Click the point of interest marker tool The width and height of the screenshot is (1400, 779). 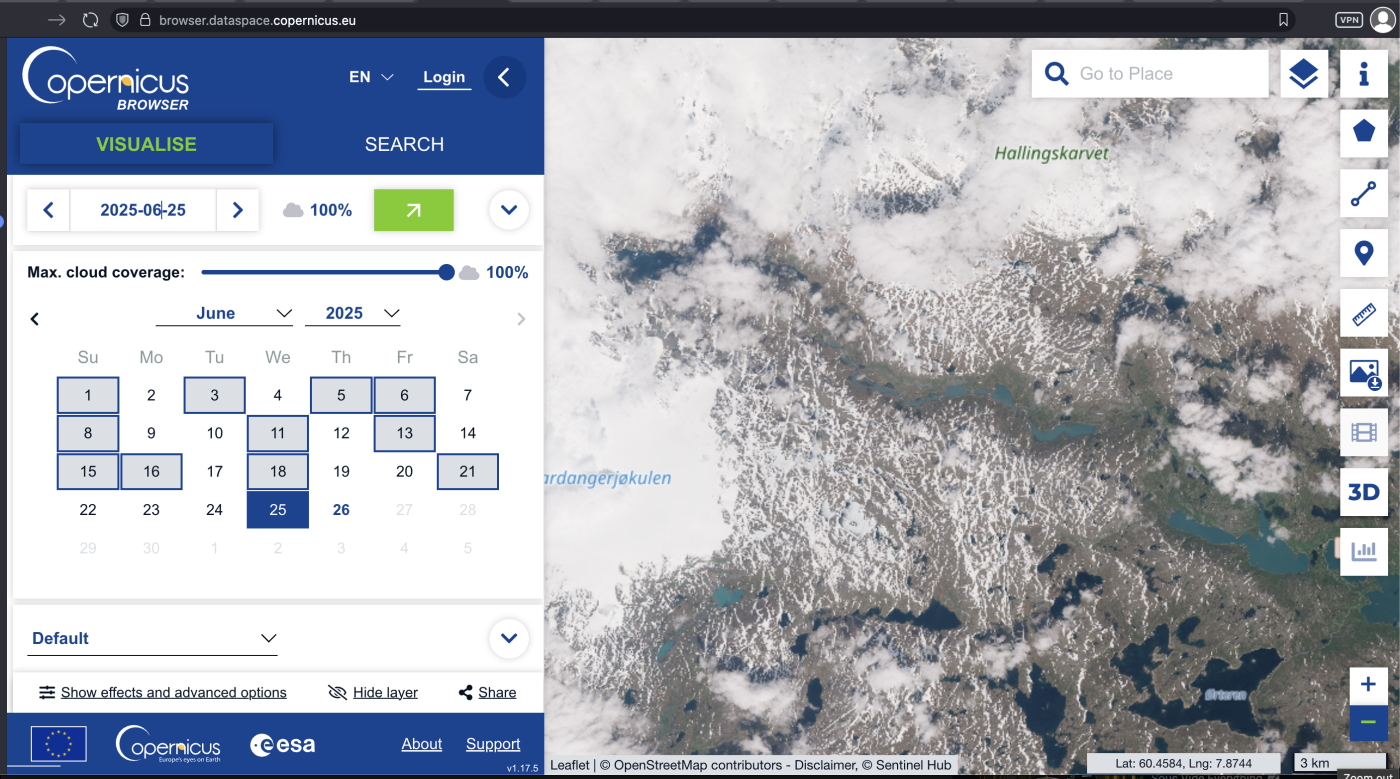pyautogui.click(x=1363, y=254)
